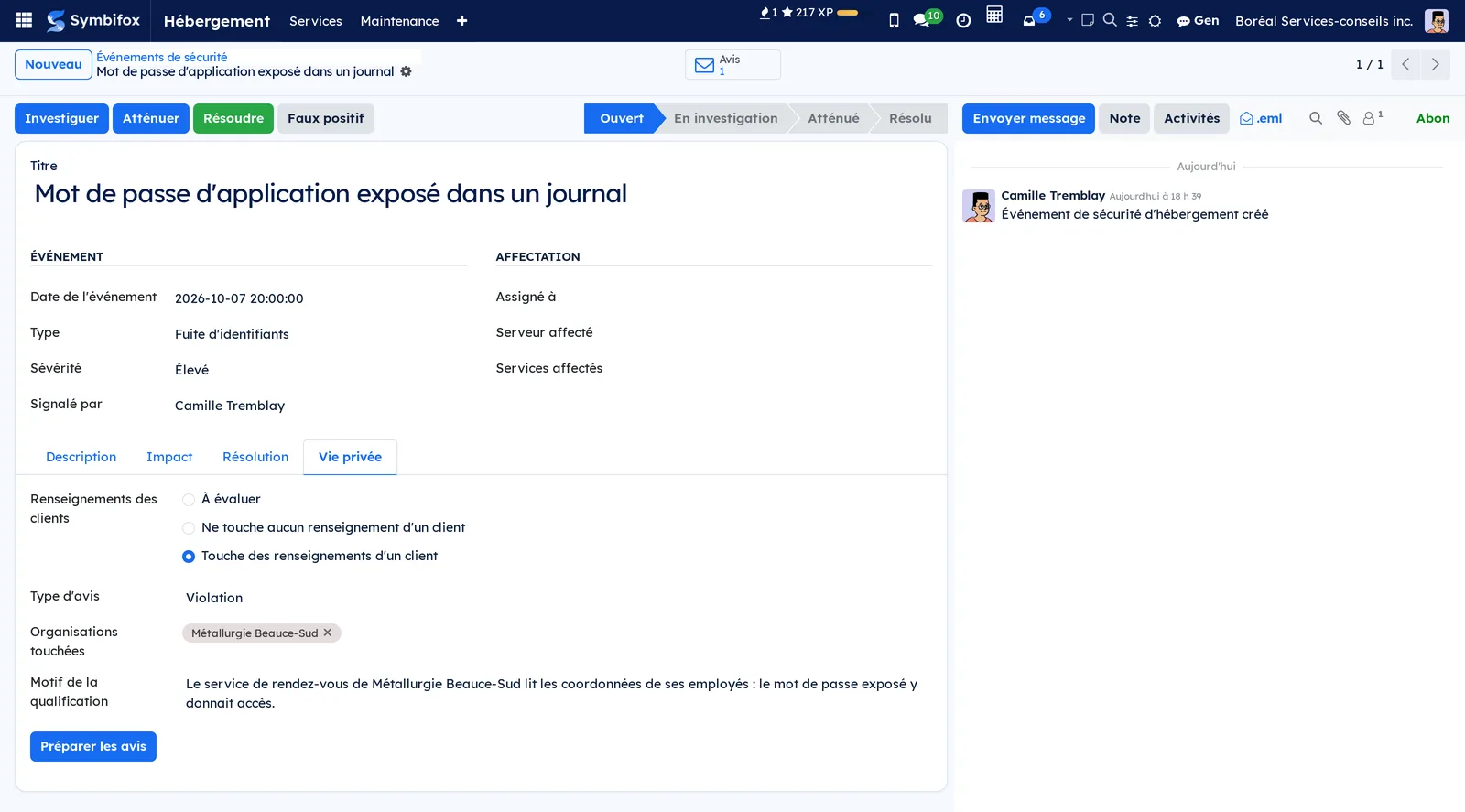Click the plus icon in the top menu
Viewport: 1465px width, 812px height.
(x=461, y=21)
